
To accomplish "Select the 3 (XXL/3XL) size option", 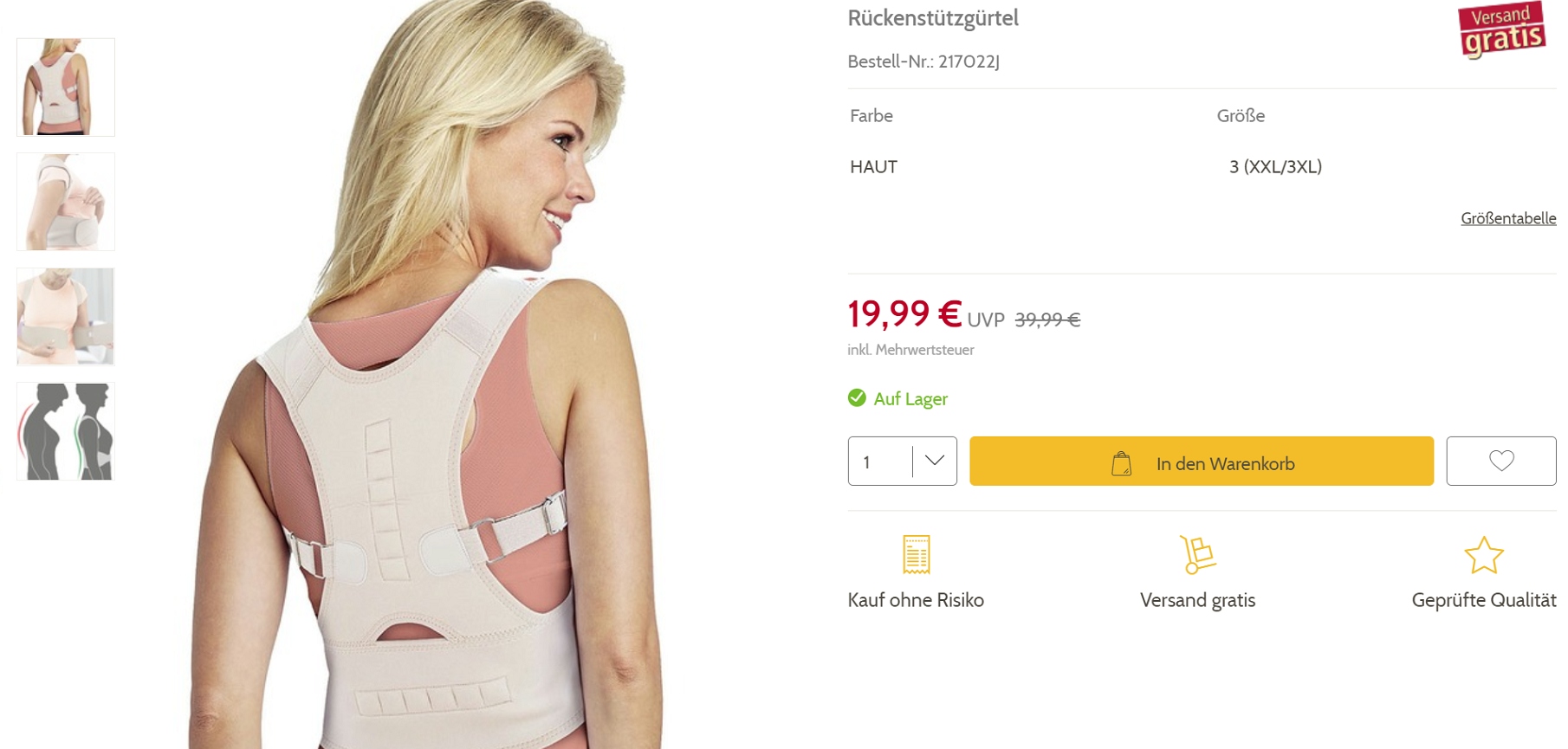I will 1275,167.
